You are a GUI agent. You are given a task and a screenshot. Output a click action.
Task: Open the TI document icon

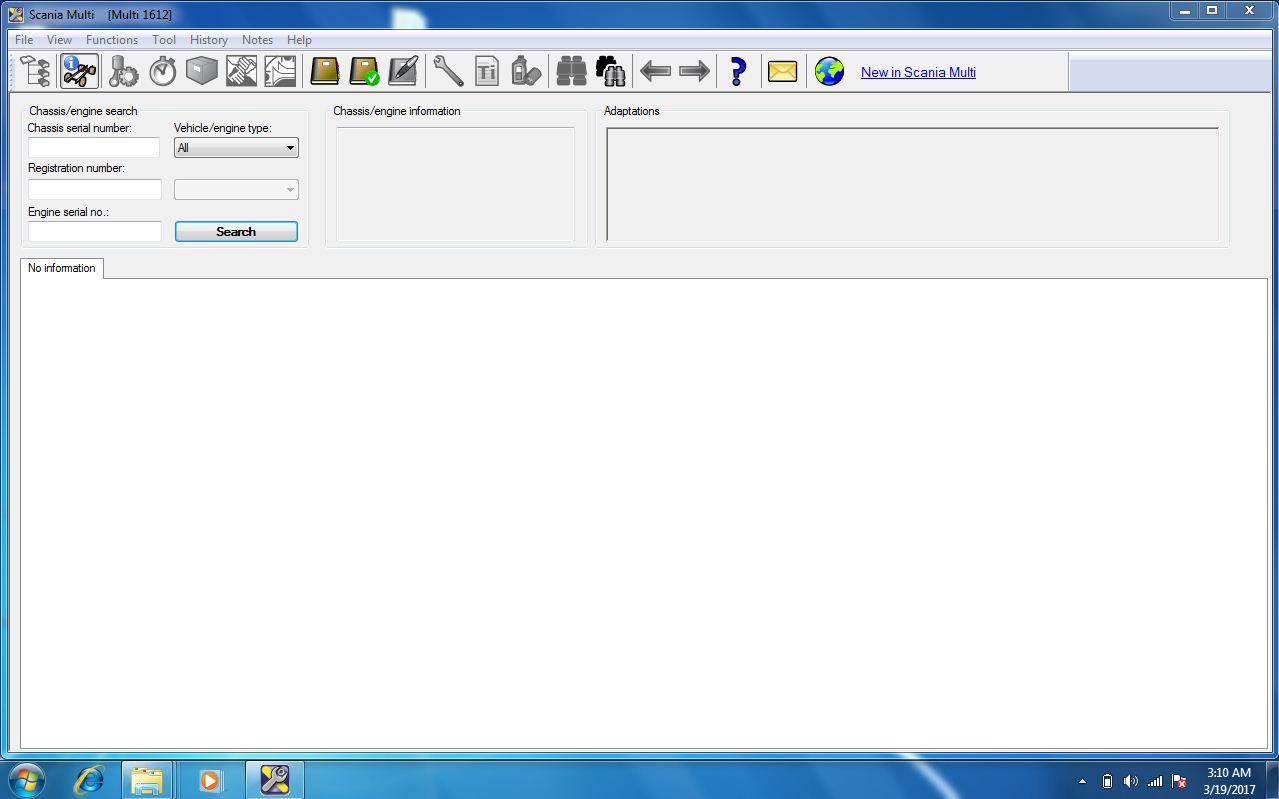point(487,72)
